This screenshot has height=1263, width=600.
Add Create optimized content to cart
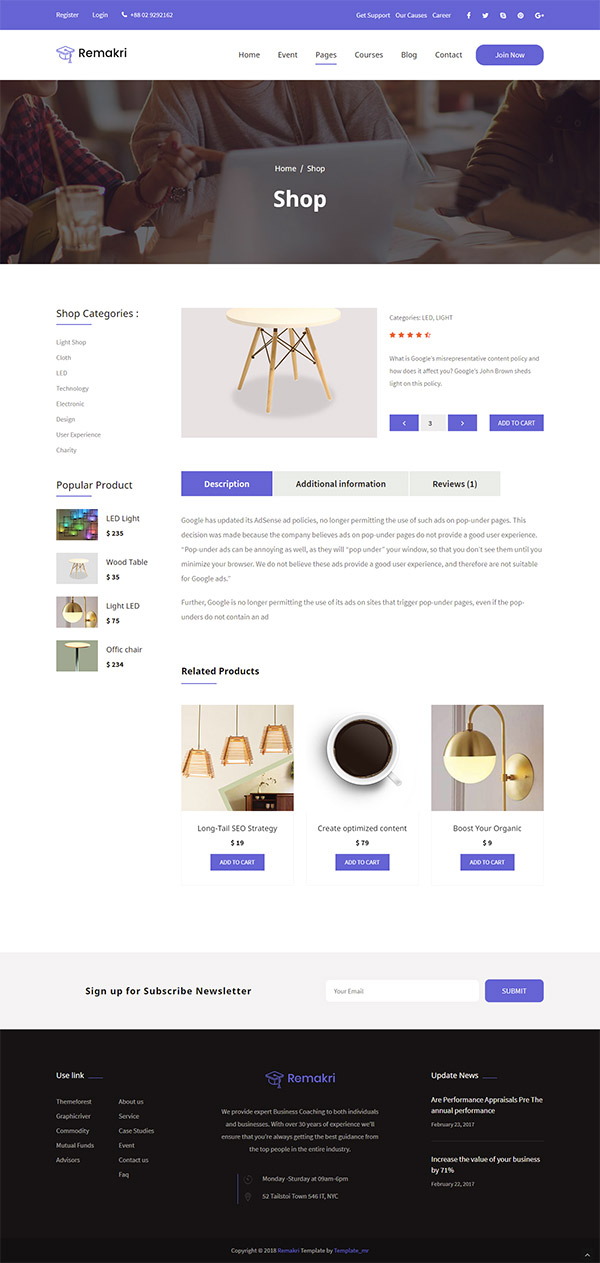pyautogui.click(x=362, y=862)
